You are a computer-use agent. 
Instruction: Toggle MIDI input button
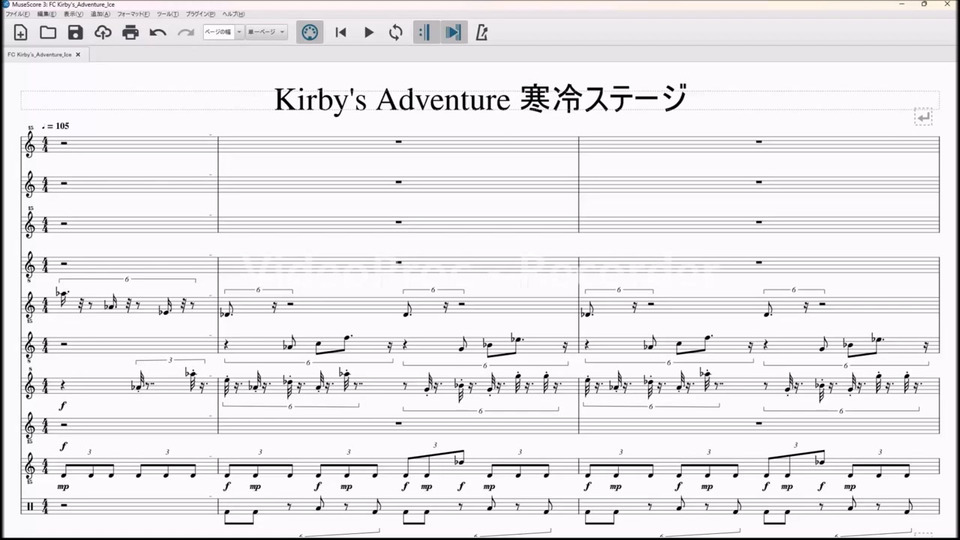[310, 32]
